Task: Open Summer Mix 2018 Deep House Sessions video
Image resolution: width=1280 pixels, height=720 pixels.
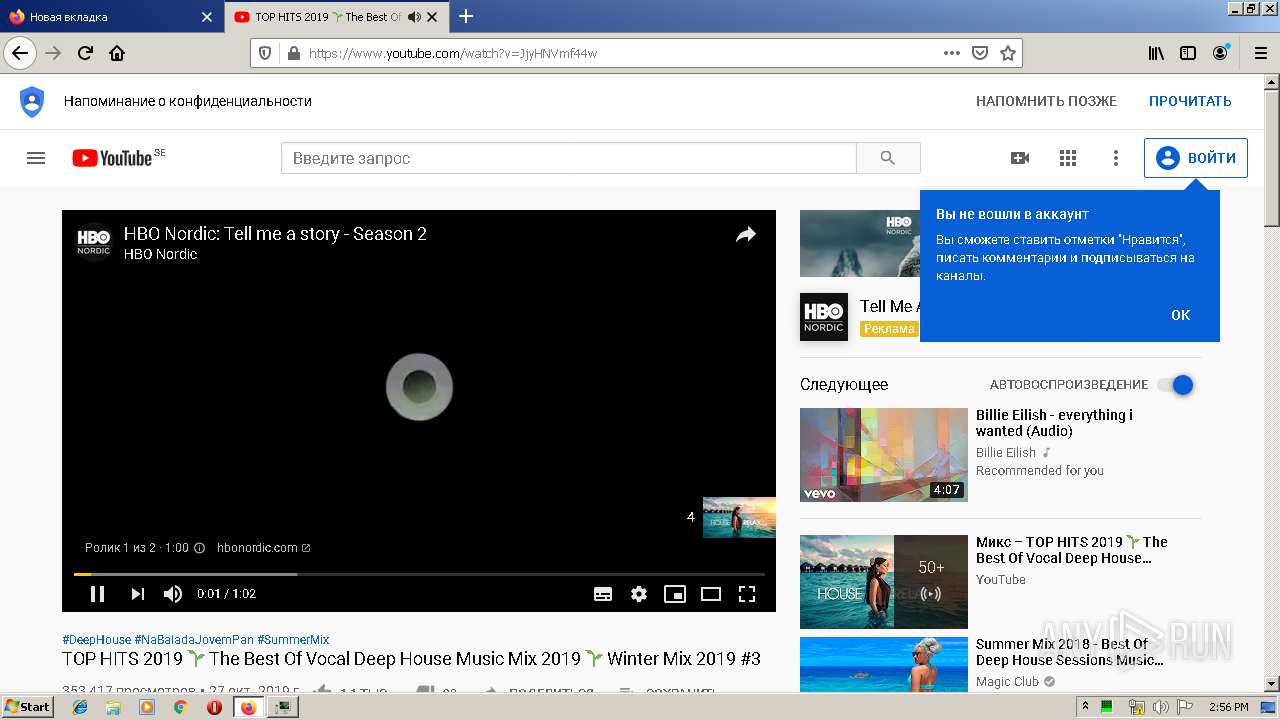Action: (x=1069, y=652)
